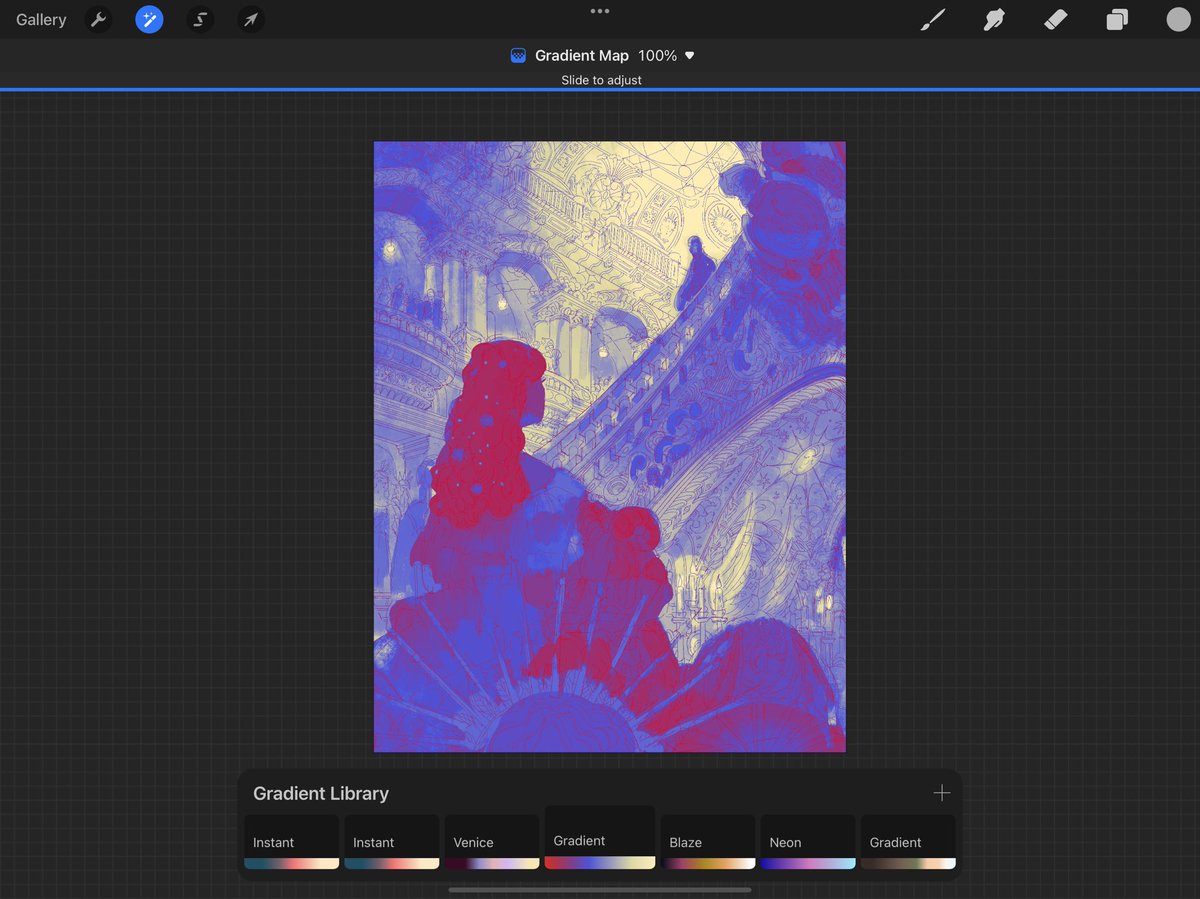Screen dimensions: 1200x899
Task: Select the Smudge tool
Action: coord(994,19)
